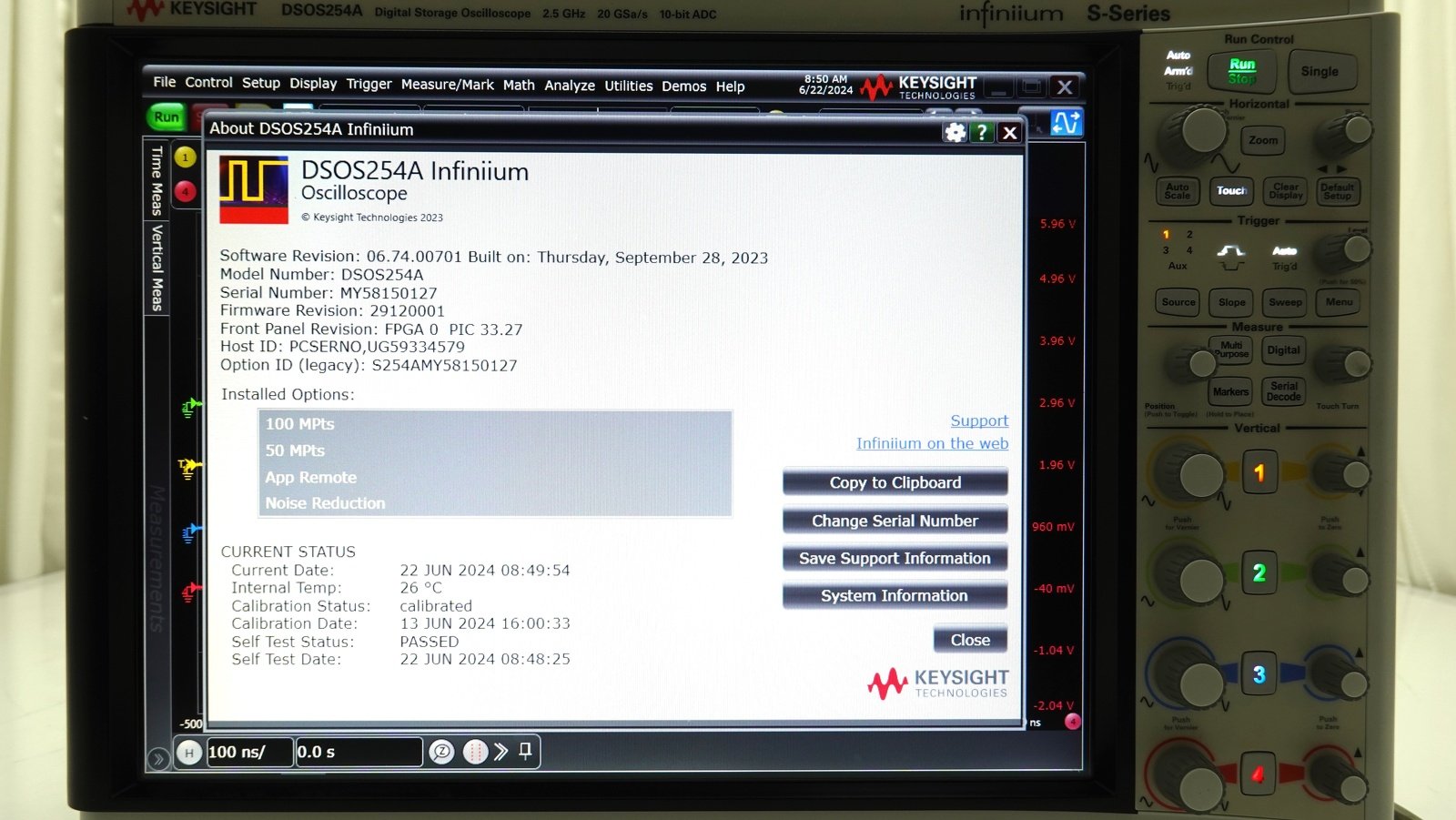Open the Display menu
The image size is (1456, 820).
tap(313, 84)
